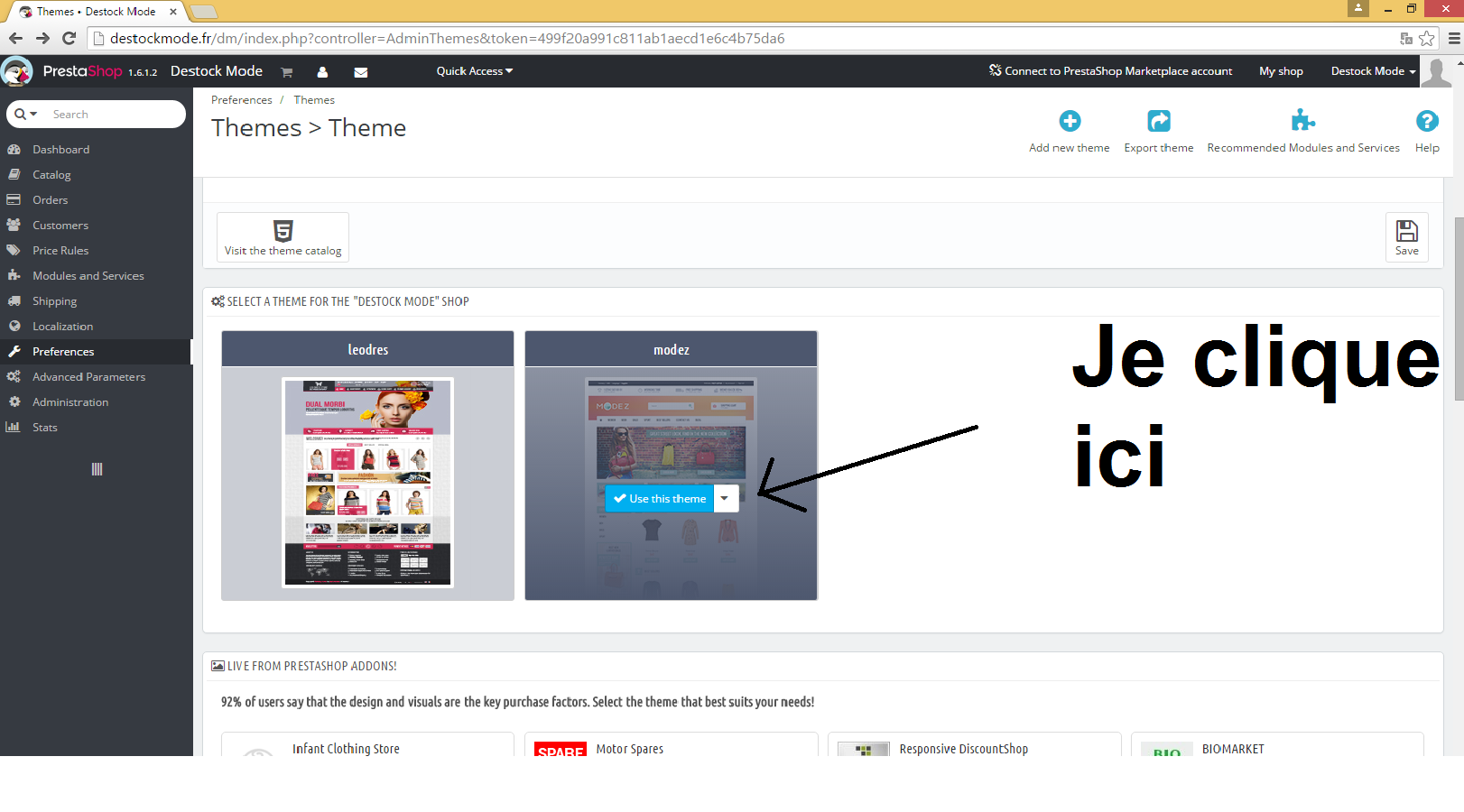Click Use this theme button

coord(660,498)
